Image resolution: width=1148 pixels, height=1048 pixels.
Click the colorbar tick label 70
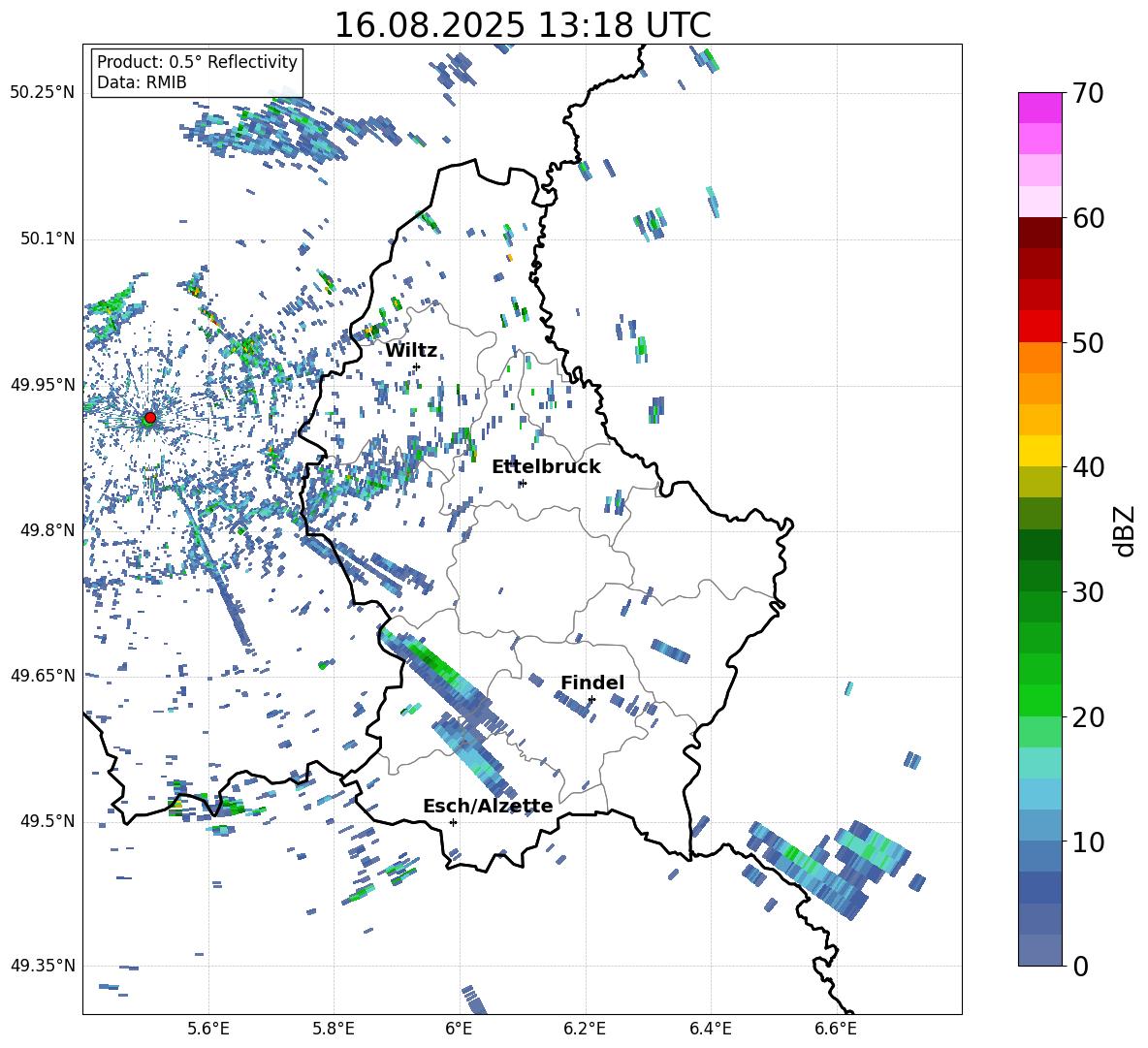pos(1088,94)
